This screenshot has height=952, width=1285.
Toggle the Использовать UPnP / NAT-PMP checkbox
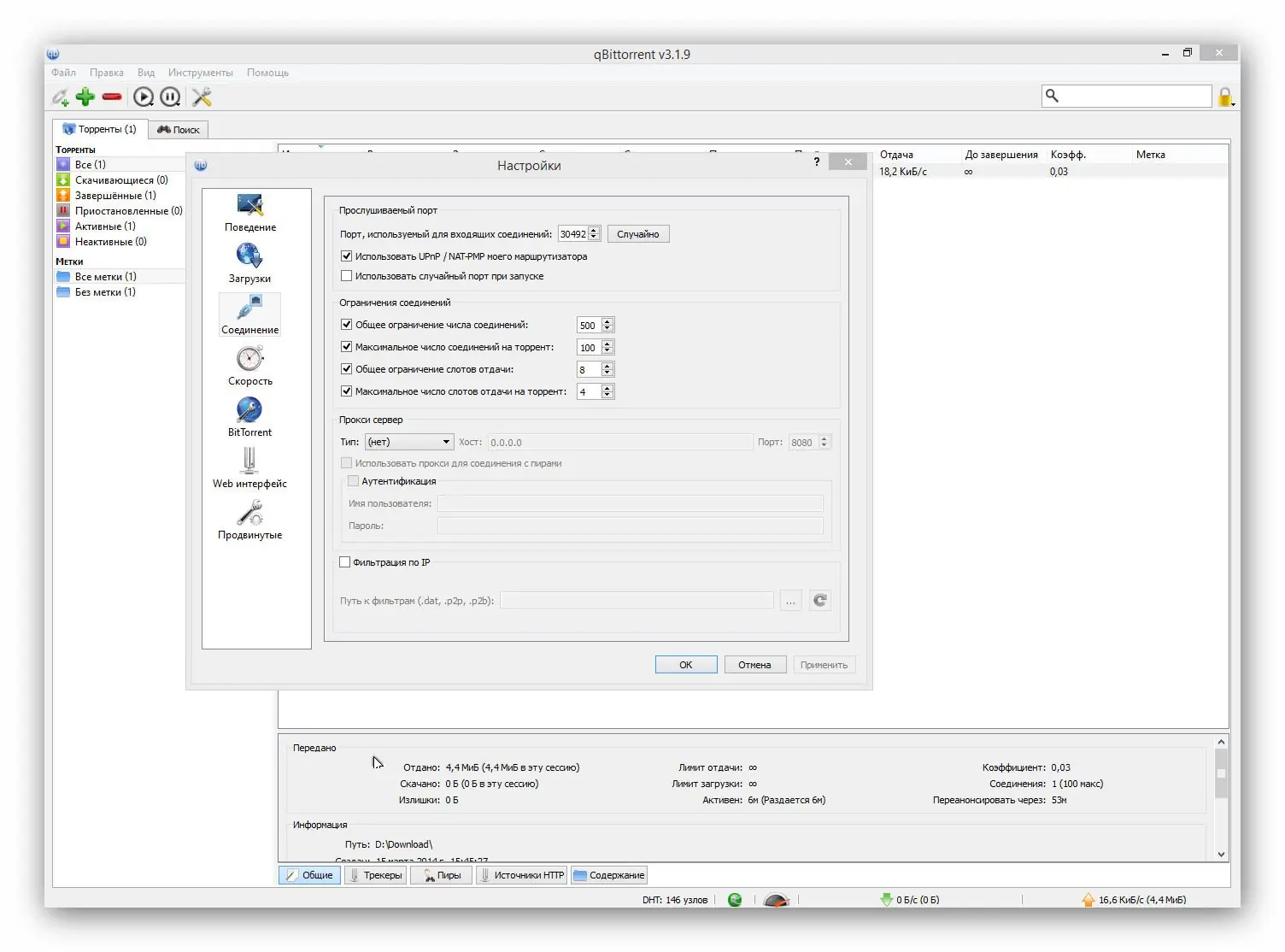346,256
